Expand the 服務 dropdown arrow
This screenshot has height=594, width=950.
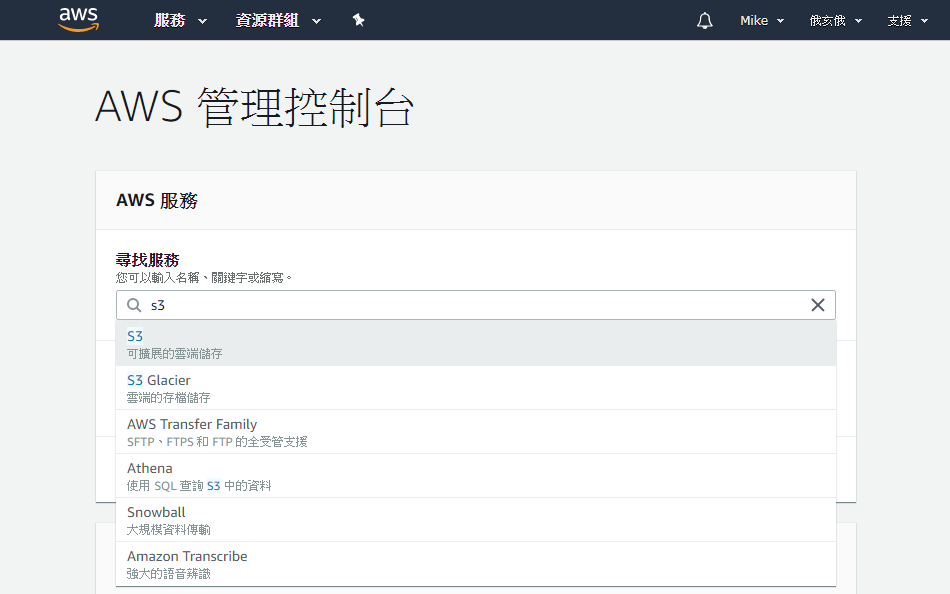click(x=202, y=21)
